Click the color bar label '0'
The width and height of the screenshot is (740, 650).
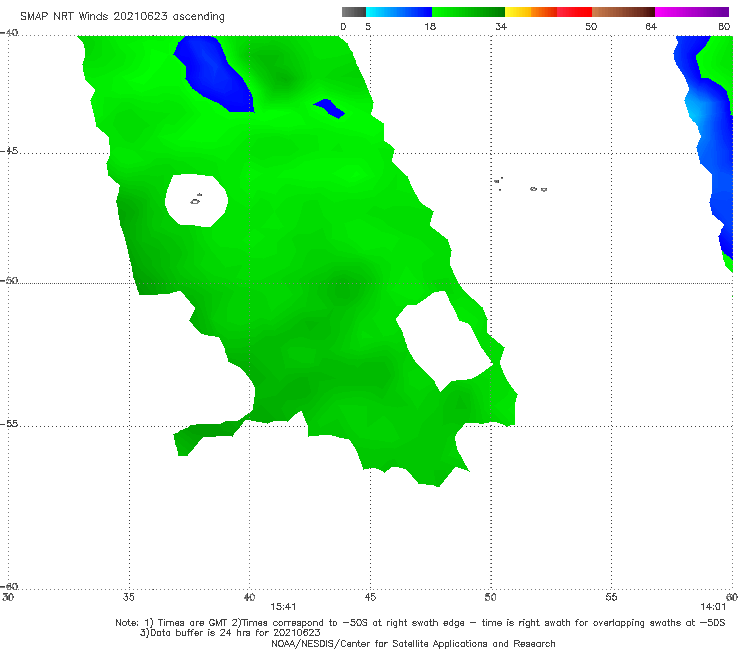(x=343, y=26)
